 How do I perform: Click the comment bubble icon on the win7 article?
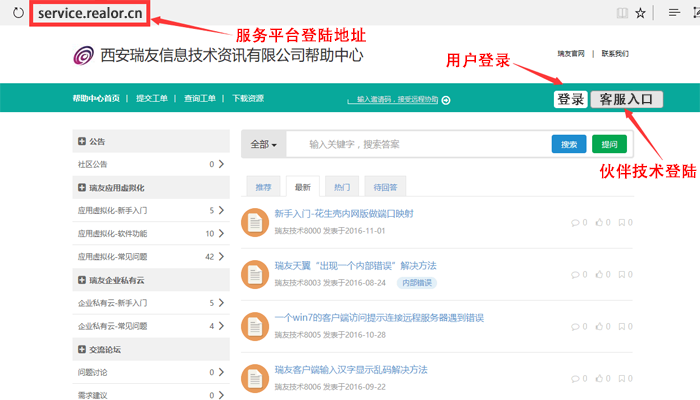[x=575, y=326]
